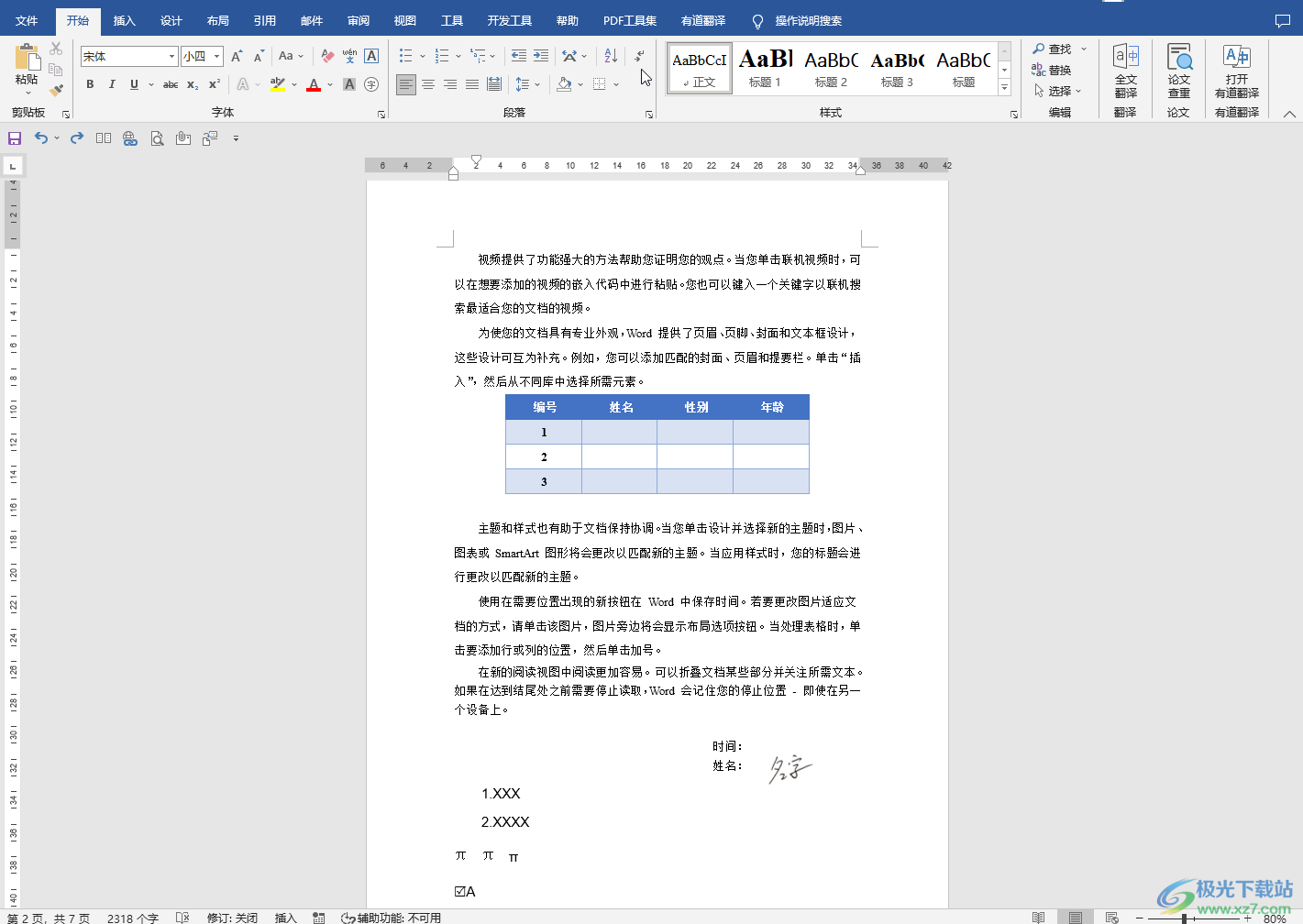The height and width of the screenshot is (924, 1303).
Task: Open the File (文件) menu
Action: 27,20
